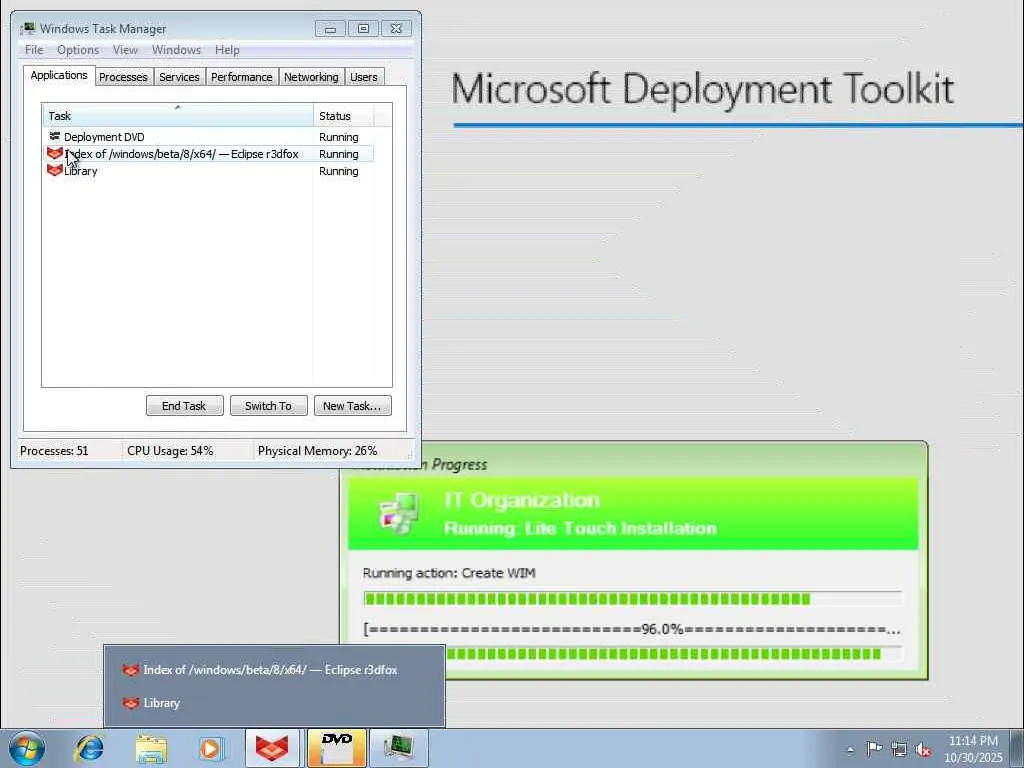Sort tasks by the Status column header

(344, 116)
